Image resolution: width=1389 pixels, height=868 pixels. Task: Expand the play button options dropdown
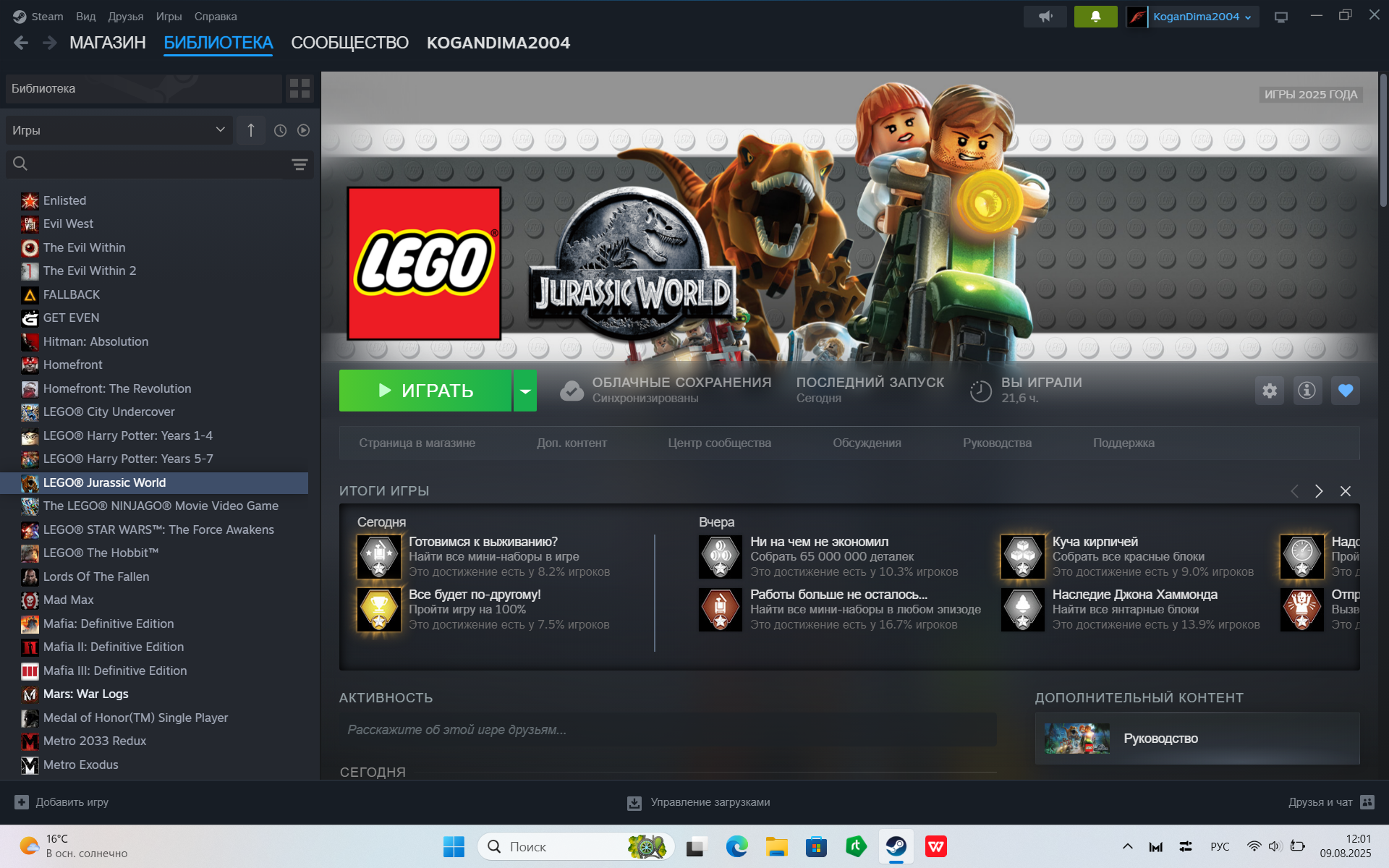(525, 391)
